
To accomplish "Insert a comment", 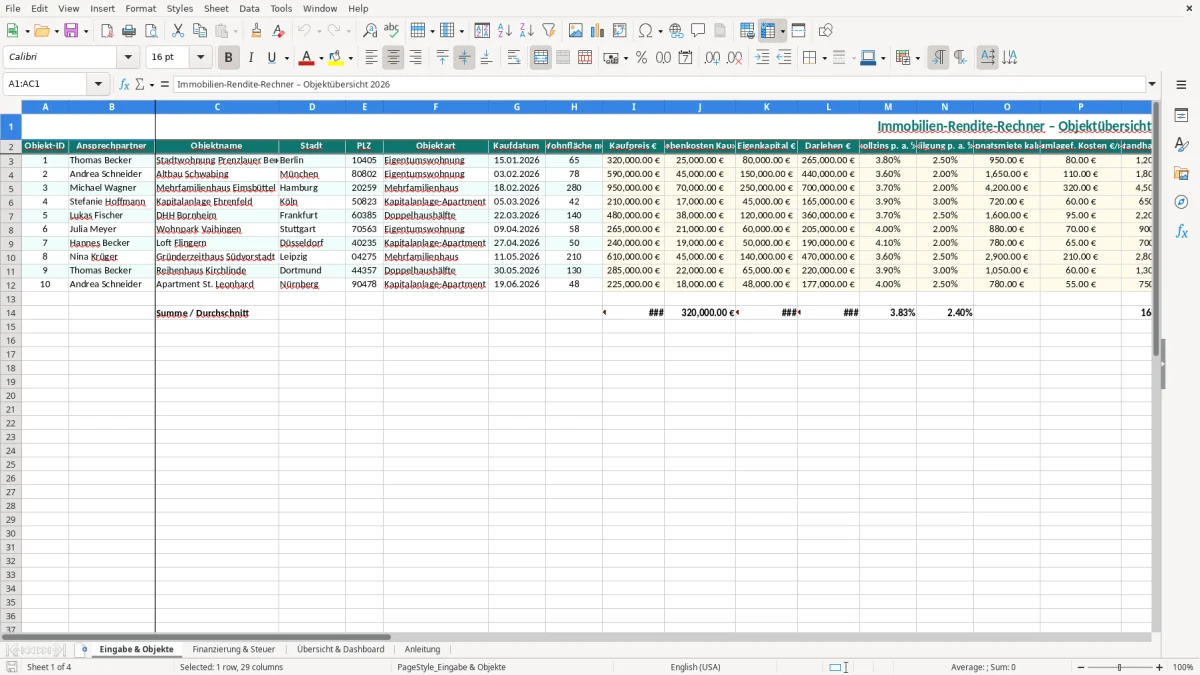I will [699, 31].
